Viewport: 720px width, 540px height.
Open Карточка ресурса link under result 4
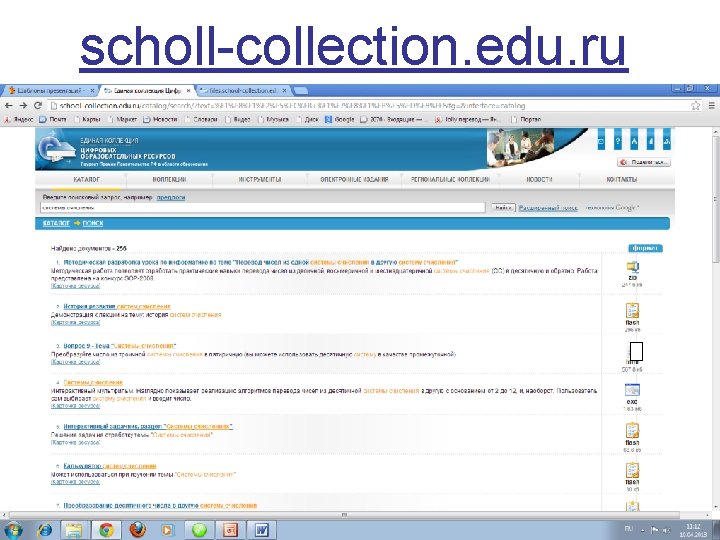pyautogui.click(x=75, y=406)
